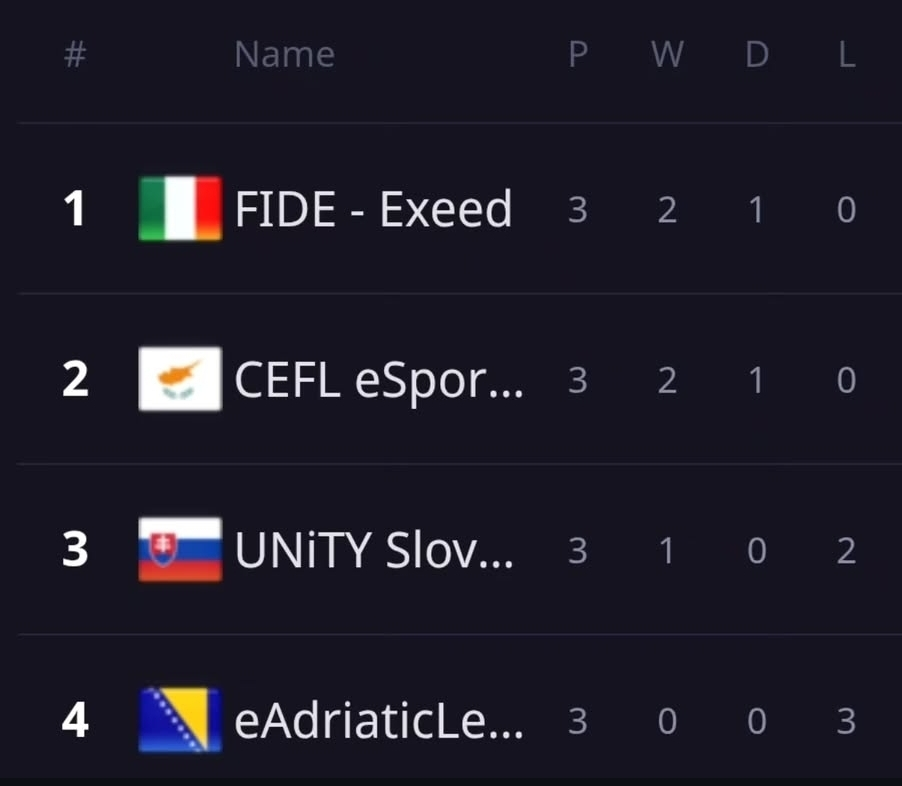Click wins value for FIDE - Exeed
902x786 pixels.
667,210
